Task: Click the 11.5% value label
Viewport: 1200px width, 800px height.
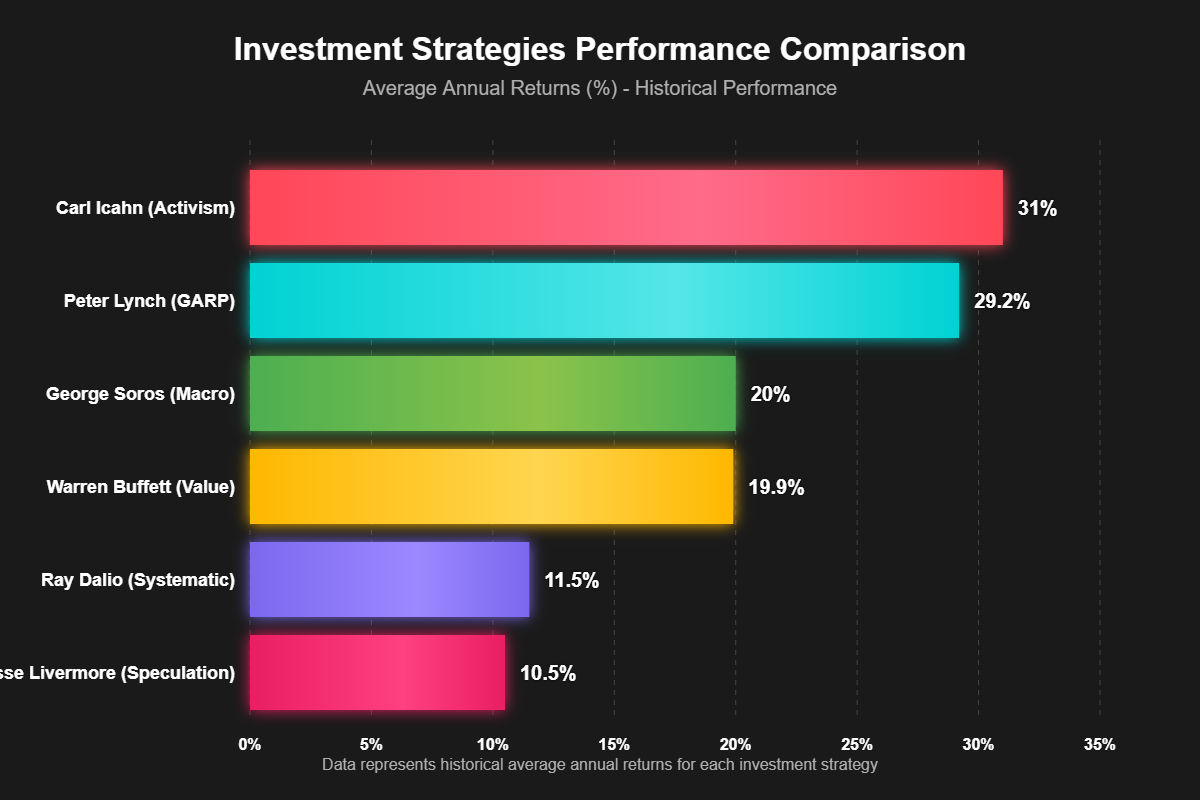Action: point(571,581)
